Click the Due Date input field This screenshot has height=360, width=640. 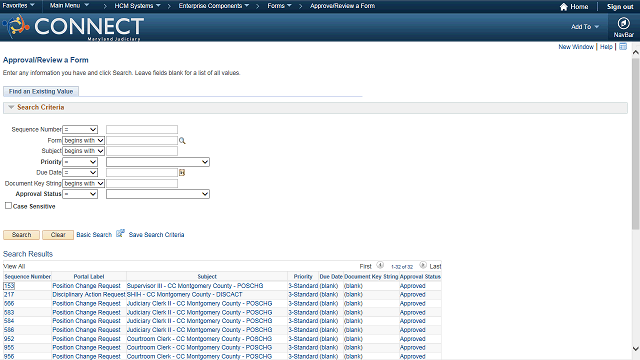click(x=142, y=172)
